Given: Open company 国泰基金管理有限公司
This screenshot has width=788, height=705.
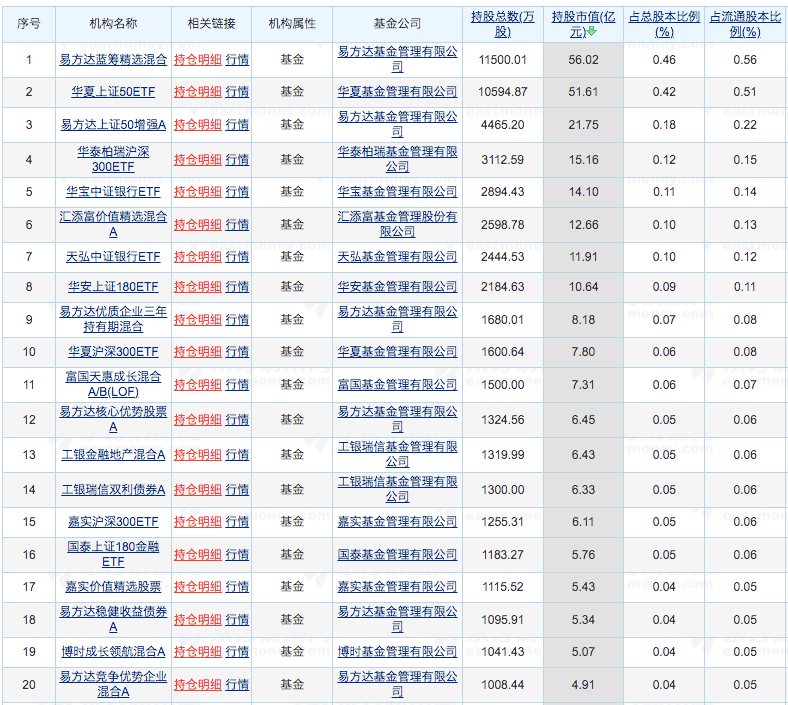Looking at the screenshot, I should 397,555.
